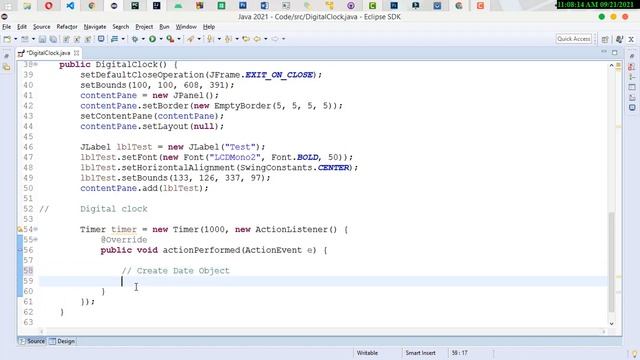This screenshot has height=360, width=640.
Task: Open the Search menu
Action: (120, 27)
